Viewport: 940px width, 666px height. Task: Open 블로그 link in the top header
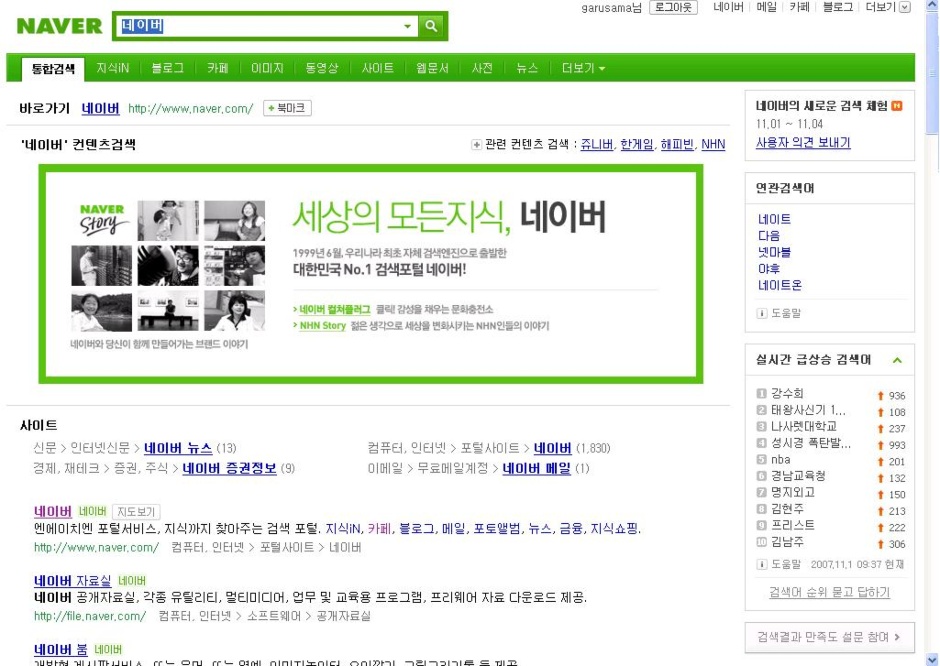pos(837,7)
